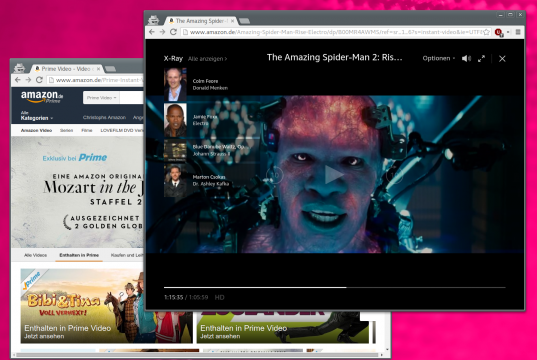The image size is (537, 360).
Task: Bookmark the page with the star icon
Action: 486,32
